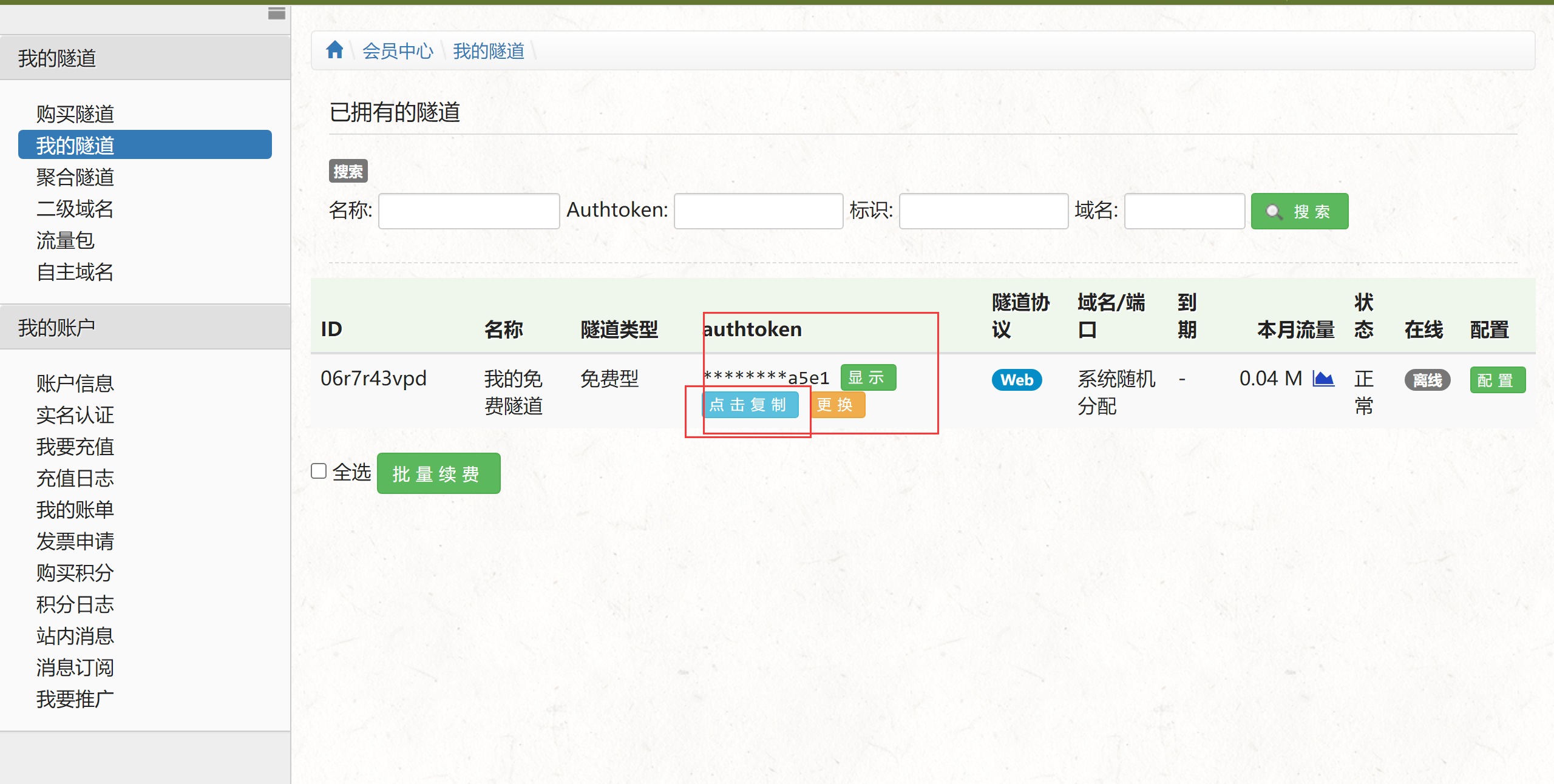This screenshot has height=784, width=1554.
Task: Go to 会员中心 breadcrumb link
Action: [398, 51]
